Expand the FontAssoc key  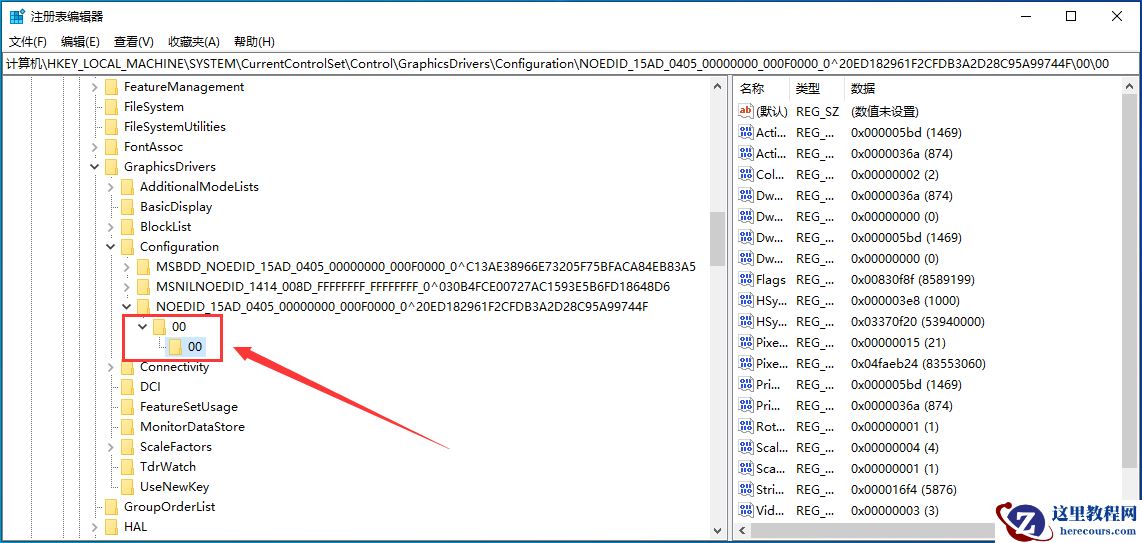(x=95, y=147)
